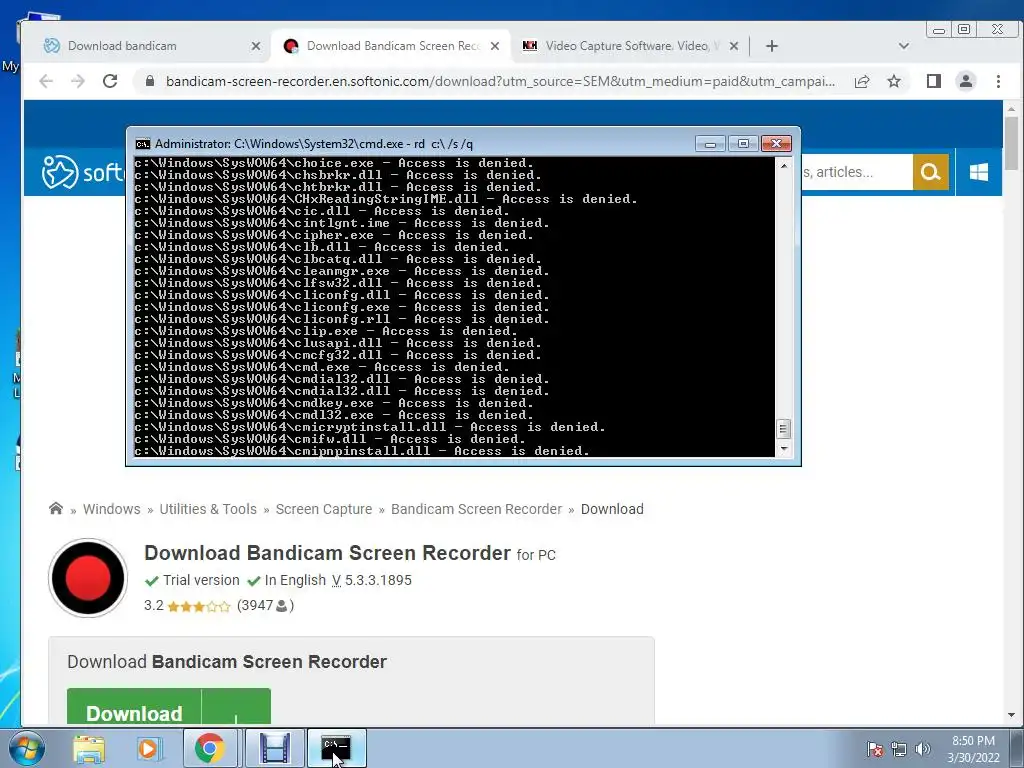Click the Bandicam red record logo

pyautogui.click(x=88, y=578)
